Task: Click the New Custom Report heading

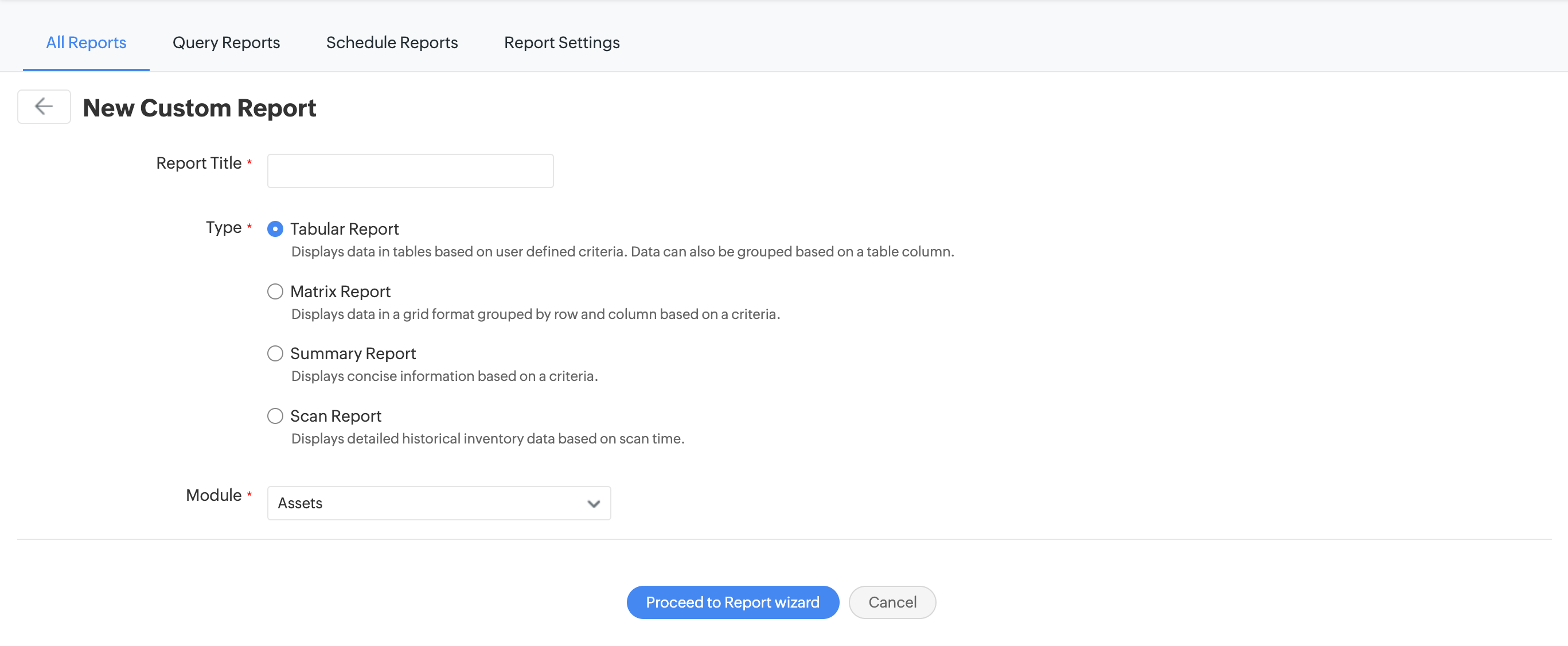Action: click(x=199, y=108)
